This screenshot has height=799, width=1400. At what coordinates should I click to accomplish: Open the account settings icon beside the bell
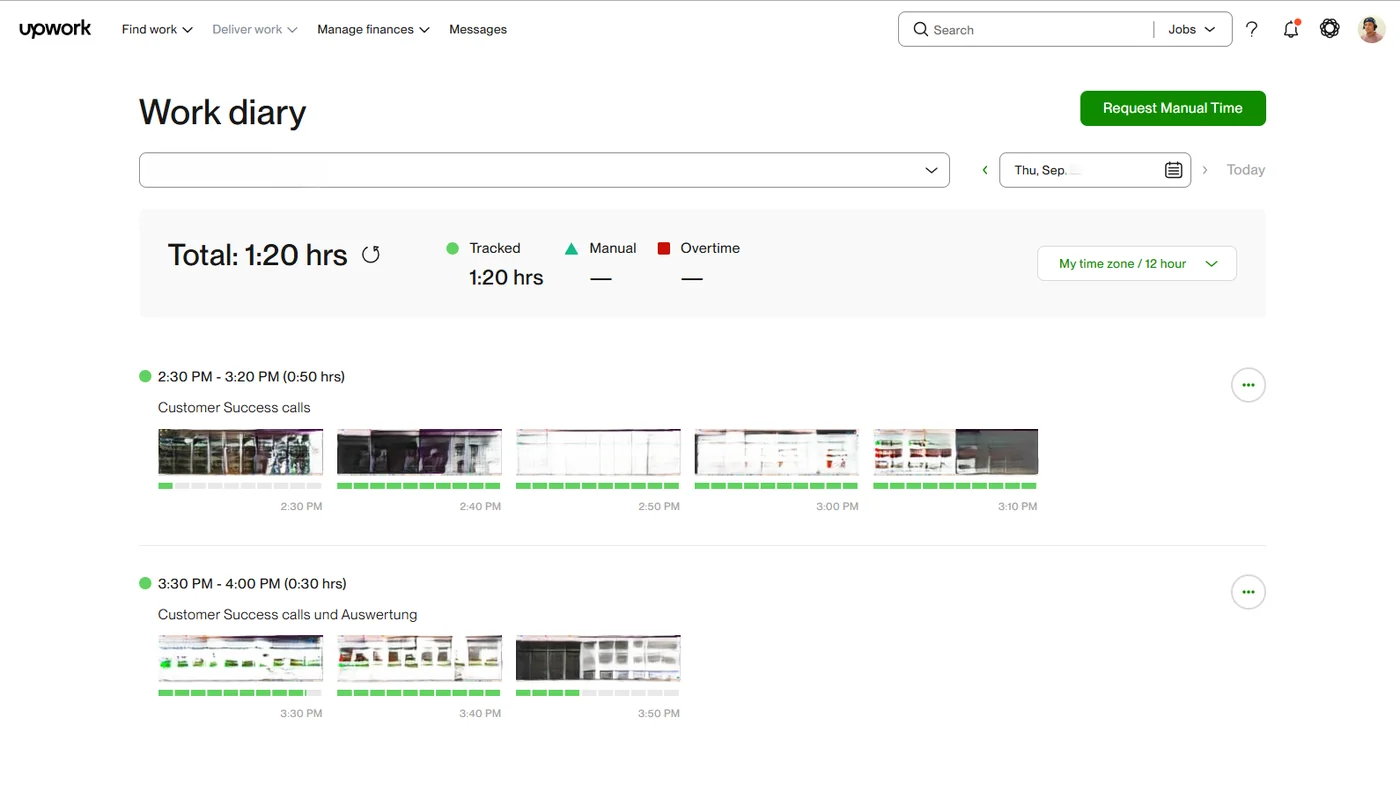pos(1329,29)
